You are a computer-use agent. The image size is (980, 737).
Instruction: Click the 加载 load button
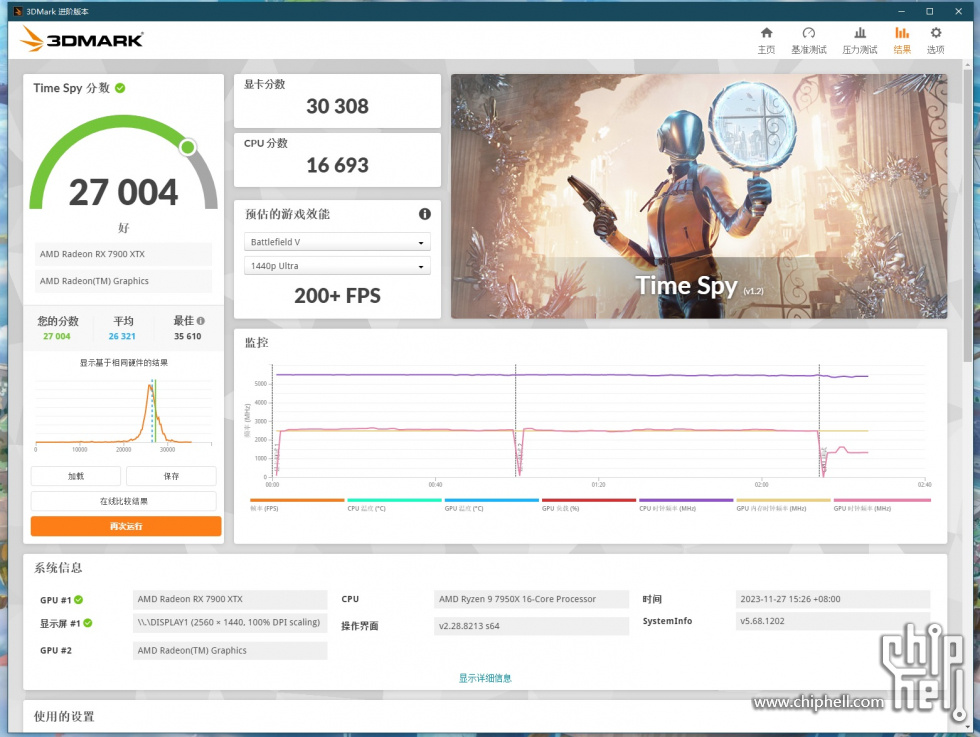click(x=76, y=476)
